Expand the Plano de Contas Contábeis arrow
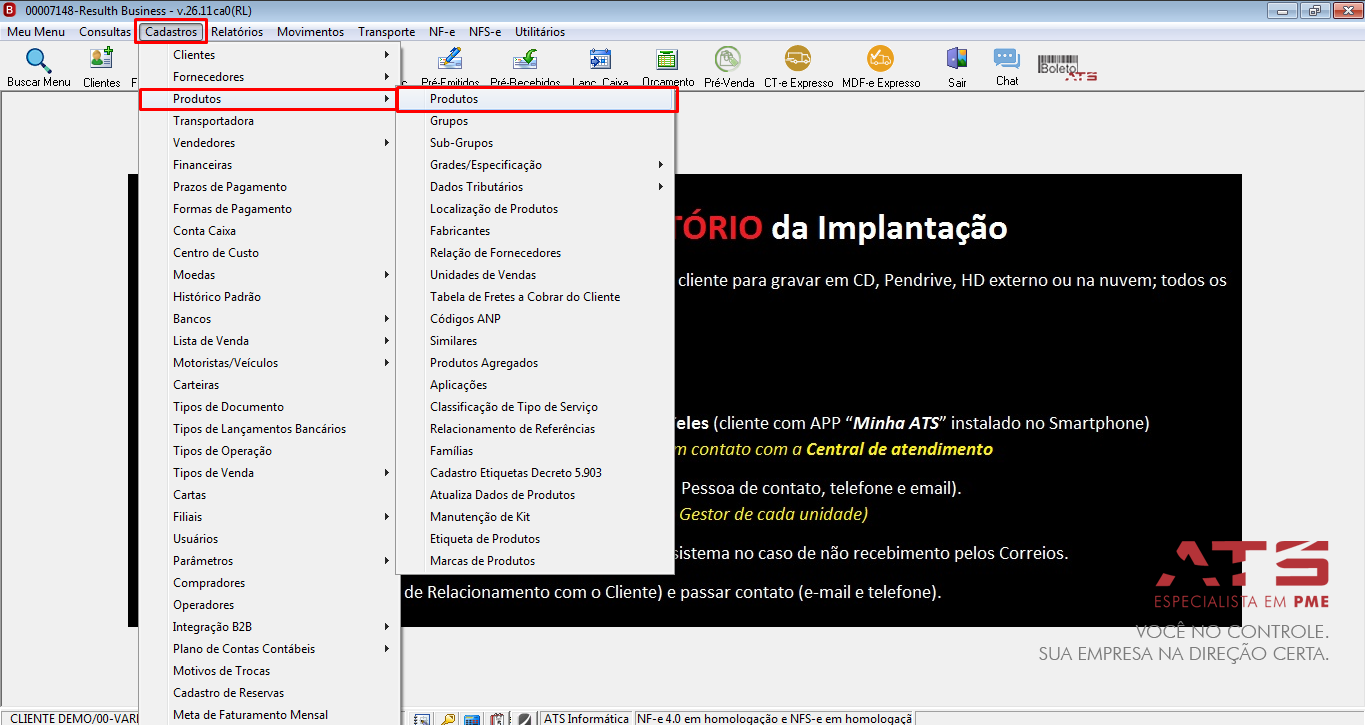The height and width of the screenshot is (725, 1365). 387,649
